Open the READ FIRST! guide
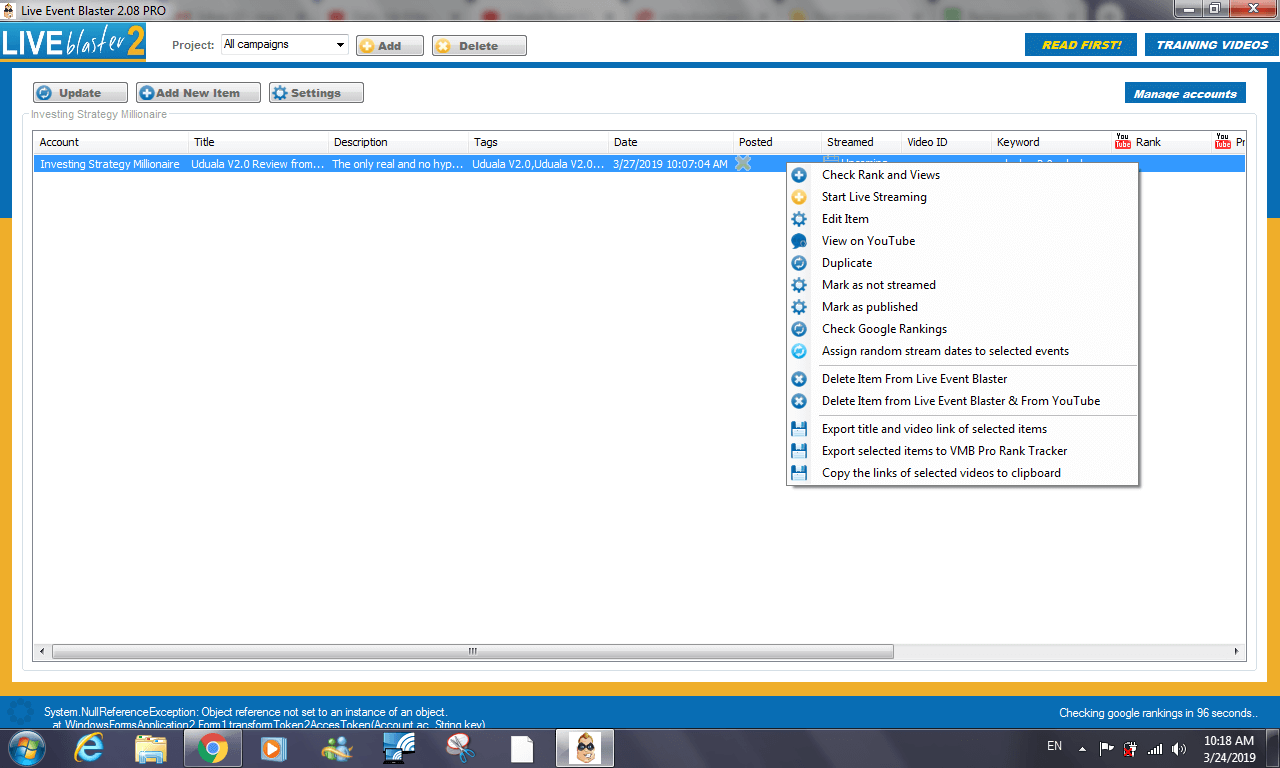Viewport: 1280px width, 768px height. click(x=1081, y=45)
